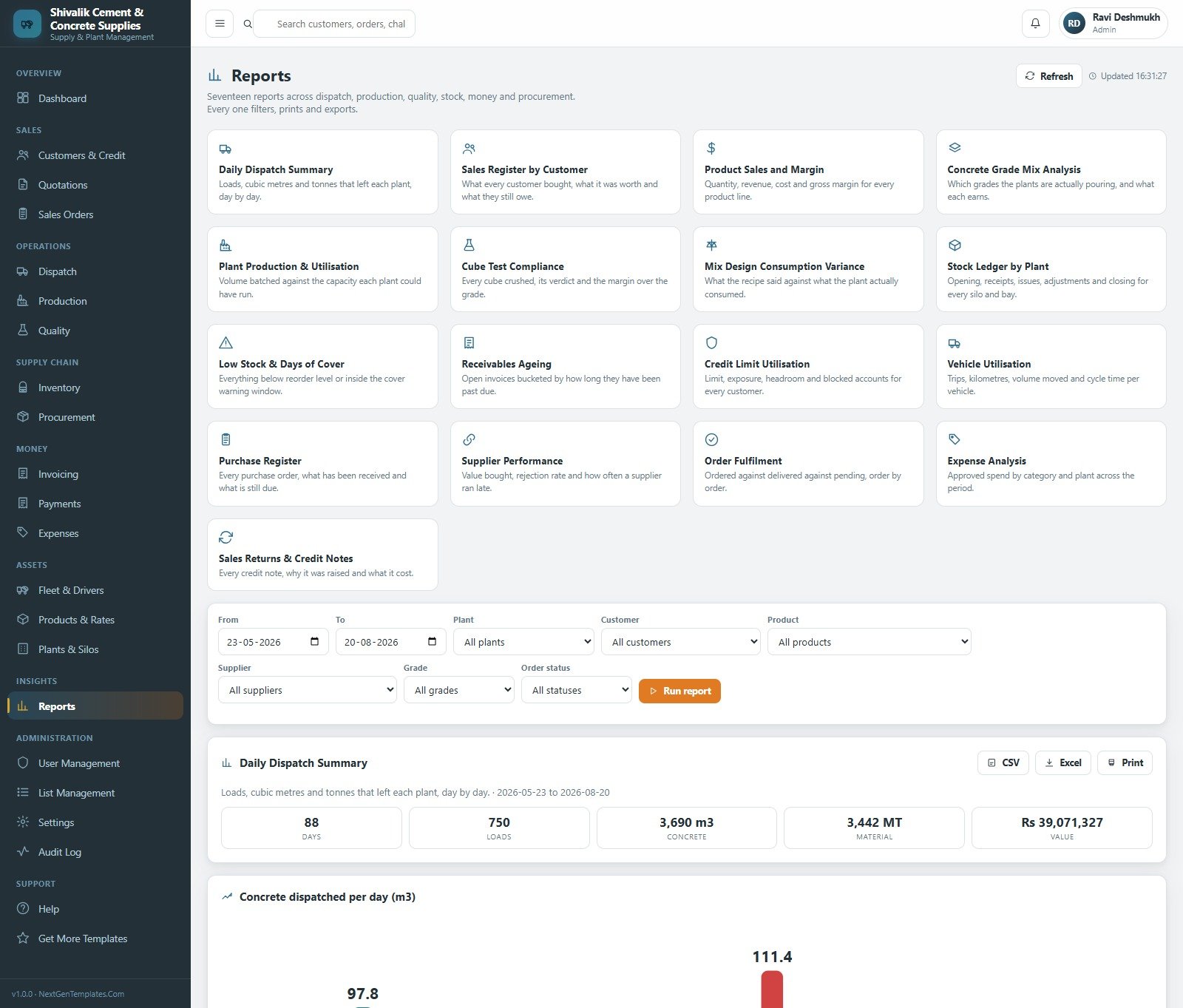This screenshot has width=1183, height=1008.
Task: Click the Credit Limit Utilisation shield icon
Action: 711,343
